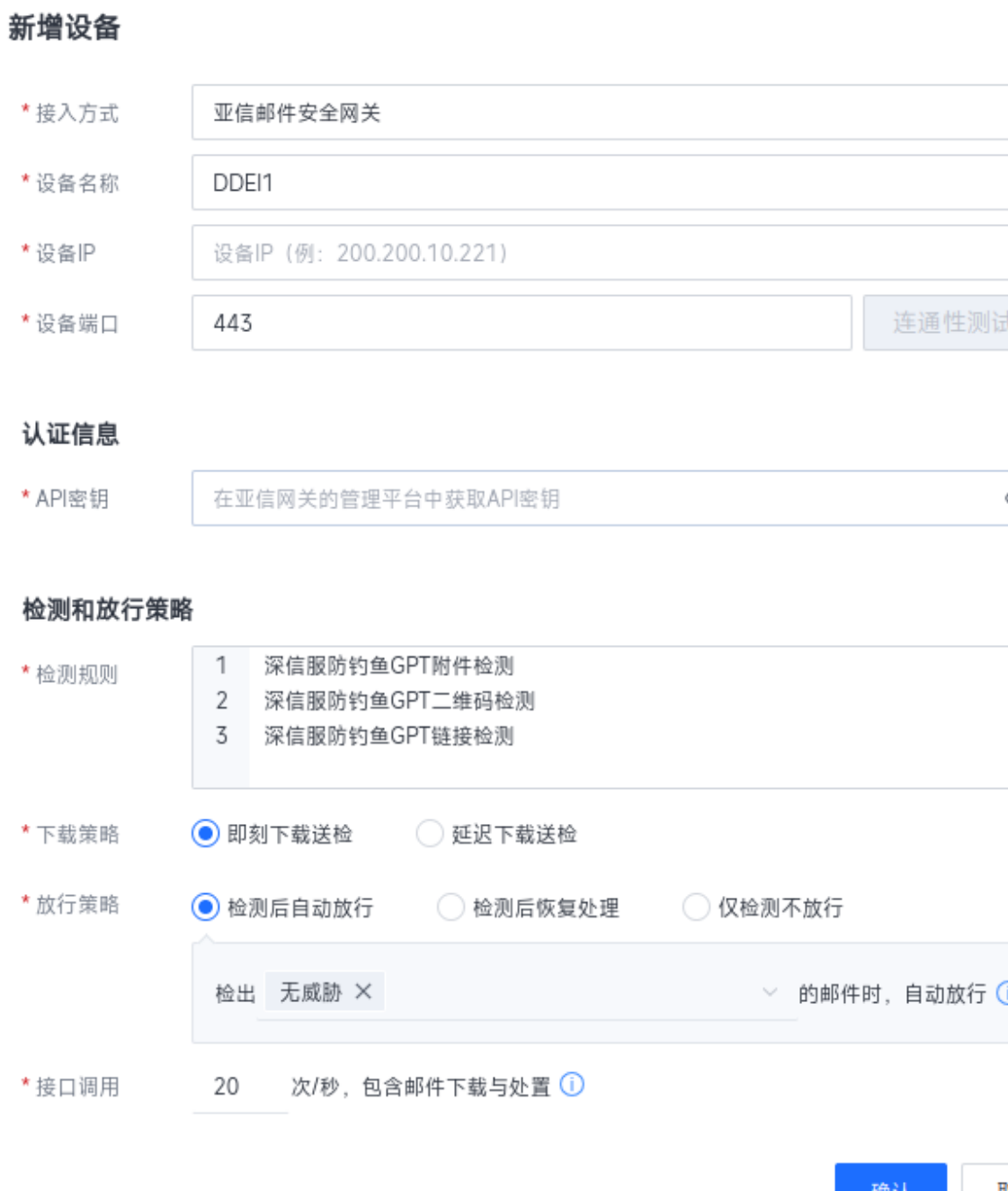The height and width of the screenshot is (1191, 1008).
Task: Open the 接入方式 selection field
Action: click(599, 112)
